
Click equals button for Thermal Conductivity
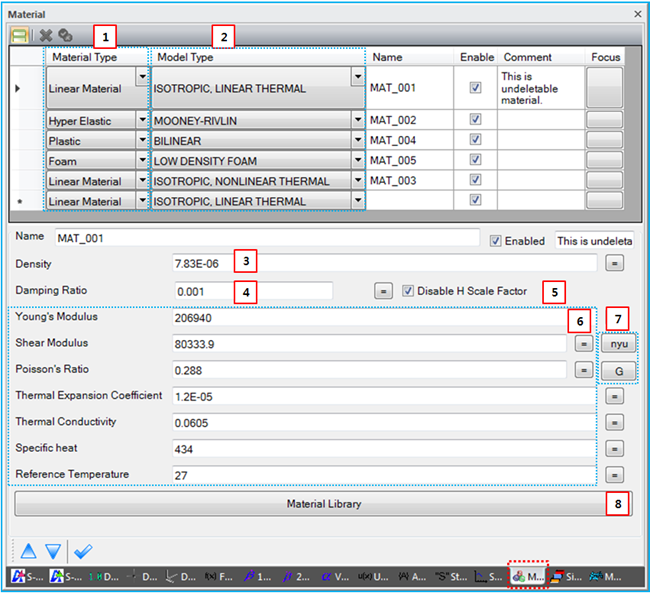[614, 423]
